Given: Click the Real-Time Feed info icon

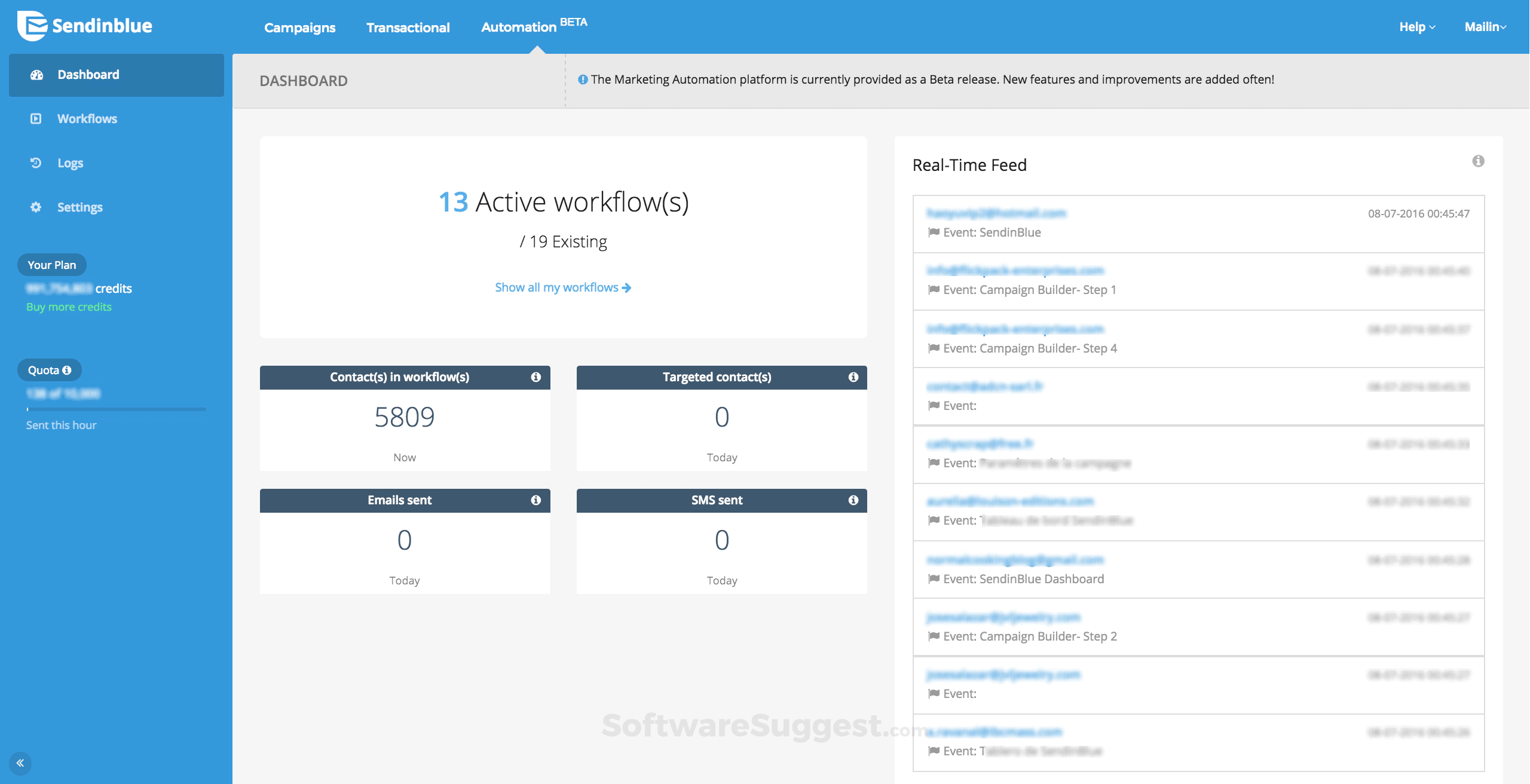Looking at the screenshot, I should [1479, 161].
